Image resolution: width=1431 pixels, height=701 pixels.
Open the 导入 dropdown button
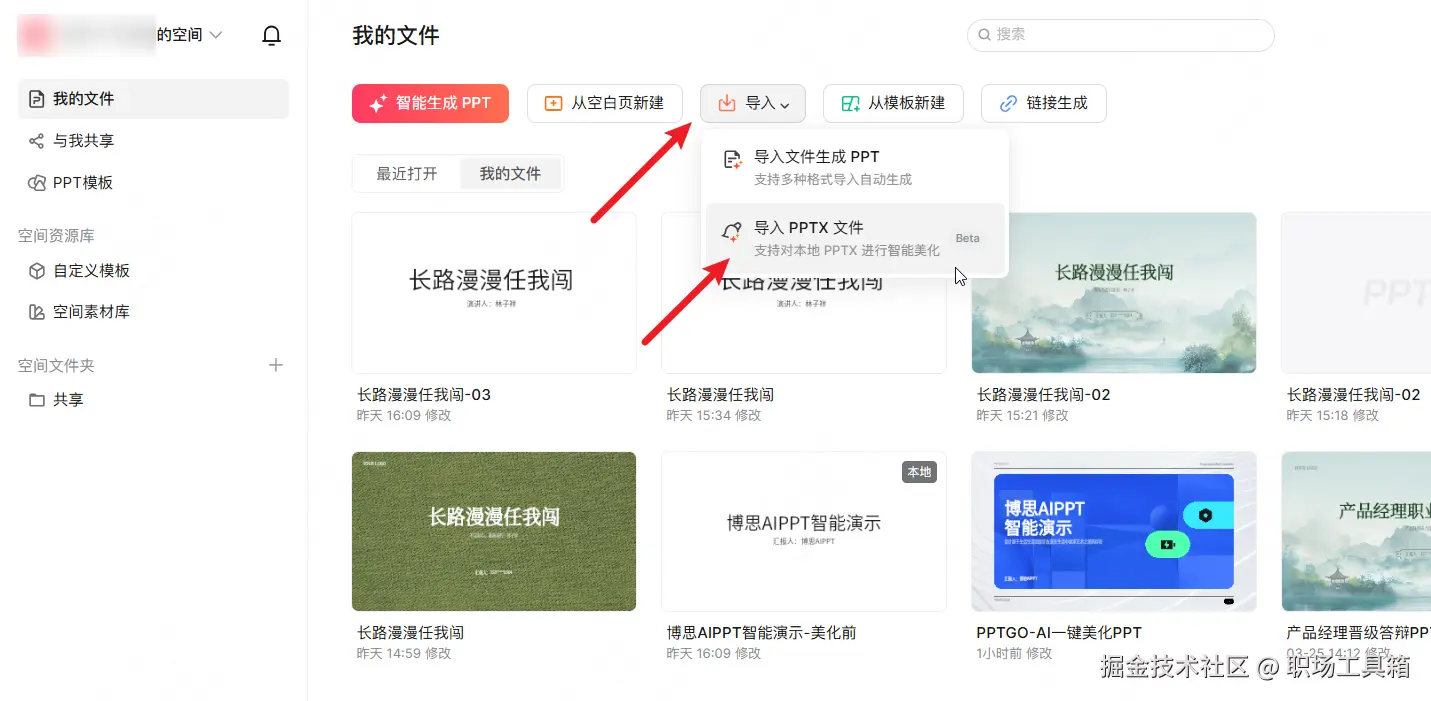pyautogui.click(x=753, y=103)
